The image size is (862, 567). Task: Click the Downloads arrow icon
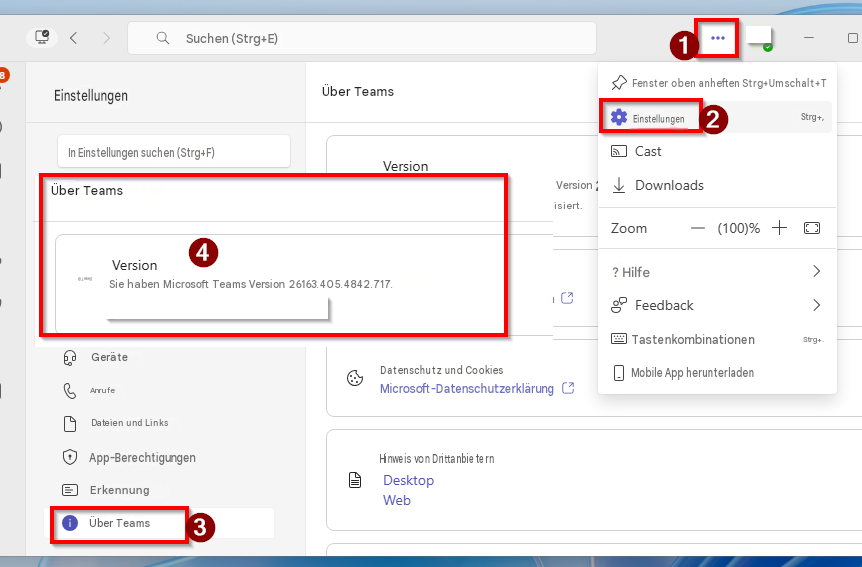[619, 185]
